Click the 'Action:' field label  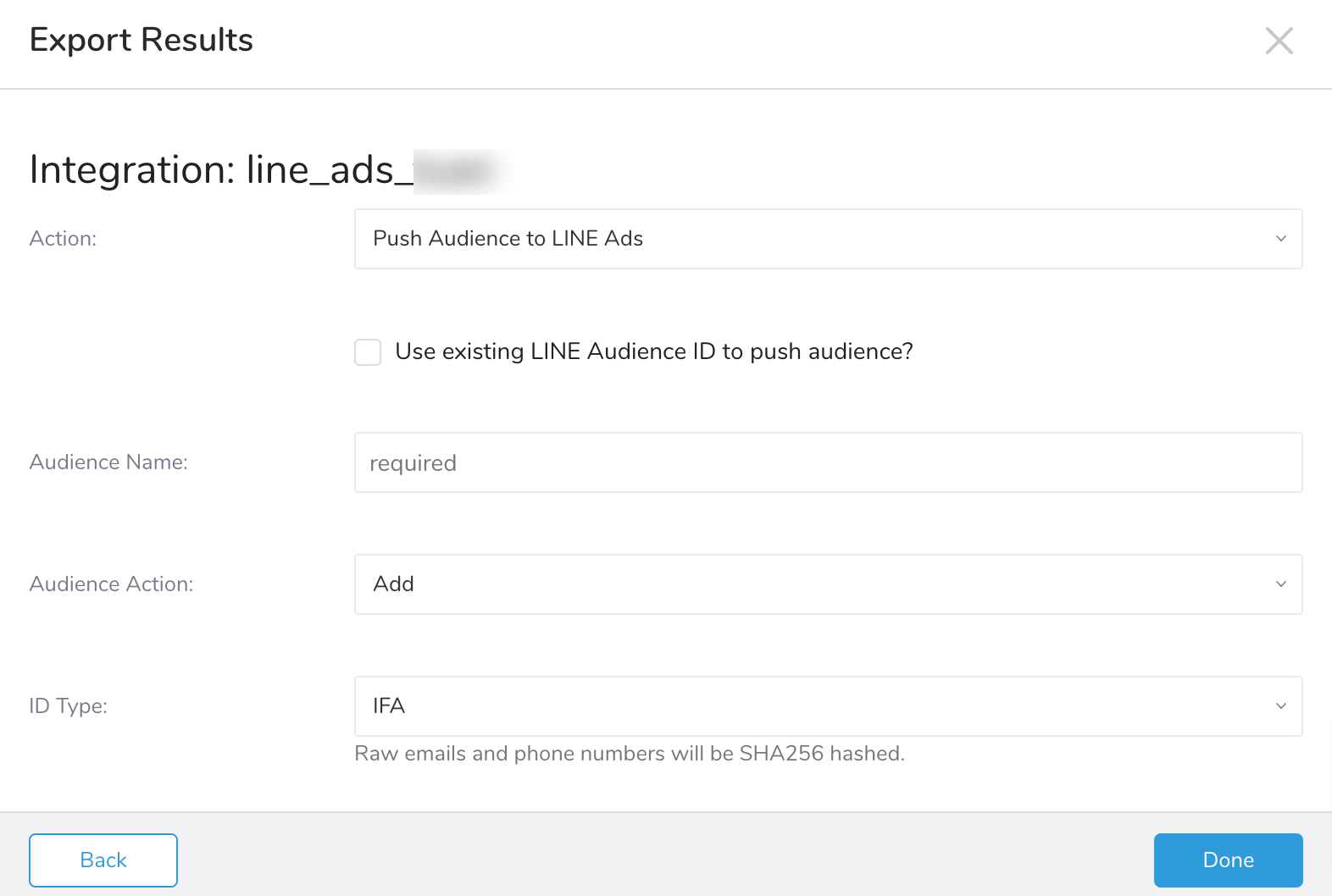coord(64,239)
